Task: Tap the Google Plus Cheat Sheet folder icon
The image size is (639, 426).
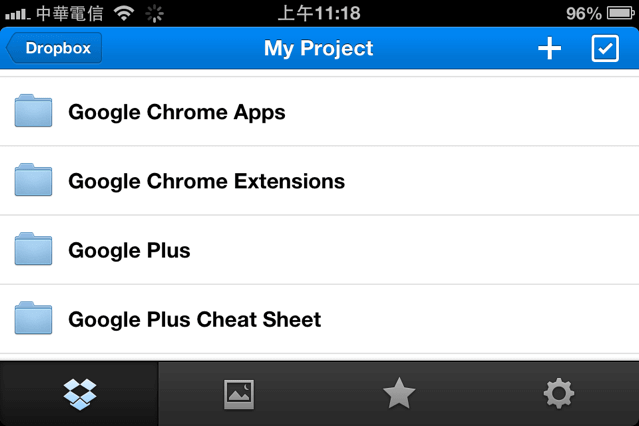Action: click(x=33, y=318)
